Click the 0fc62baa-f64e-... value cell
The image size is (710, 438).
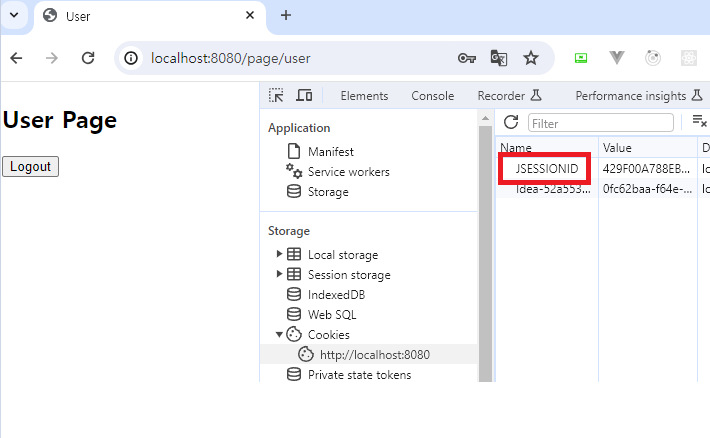(648, 189)
